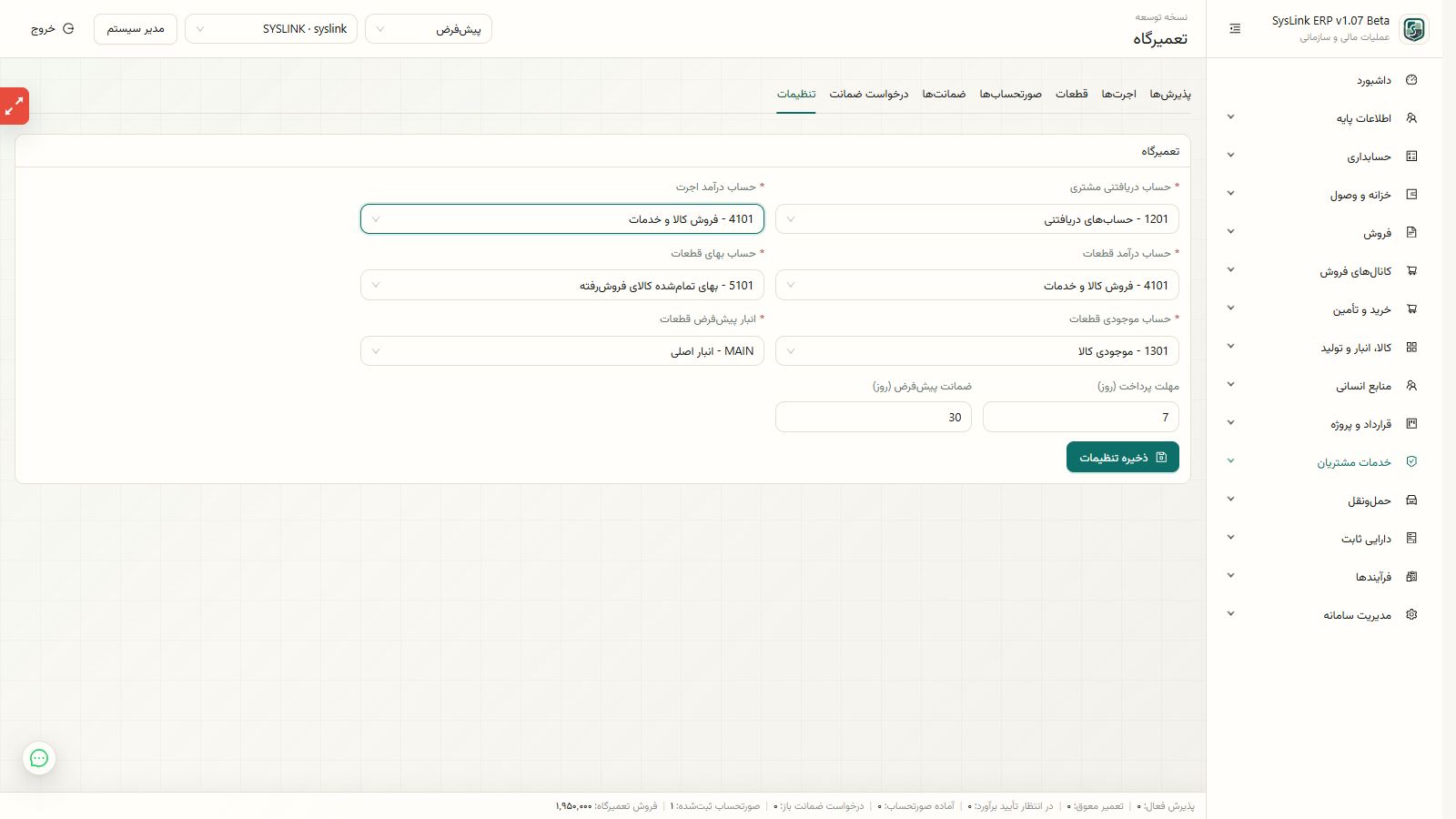Click the حمل‌ونقل transport sidebar icon
This screenshot has height=819, width=1456.
pyautogui.click(x=1411, y=500)
